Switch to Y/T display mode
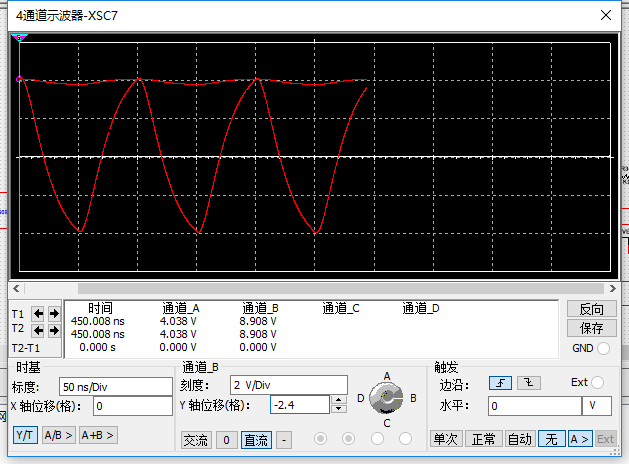The height and width of the screenshot is (464, 629). [x=25, y=435]
